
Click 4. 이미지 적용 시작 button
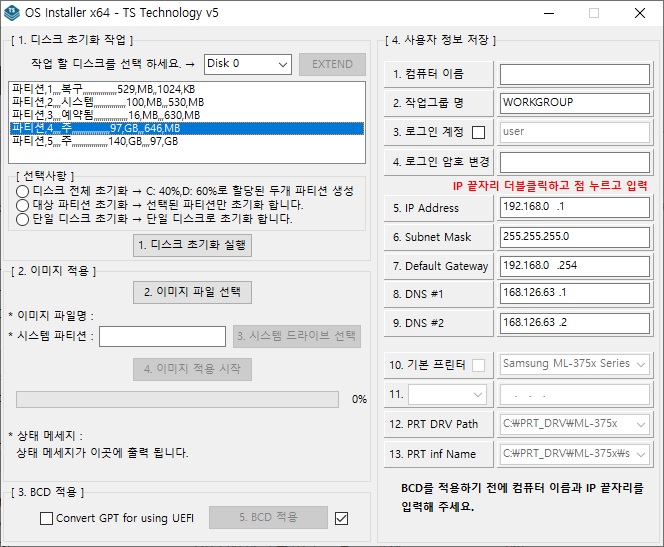point(192,369)
